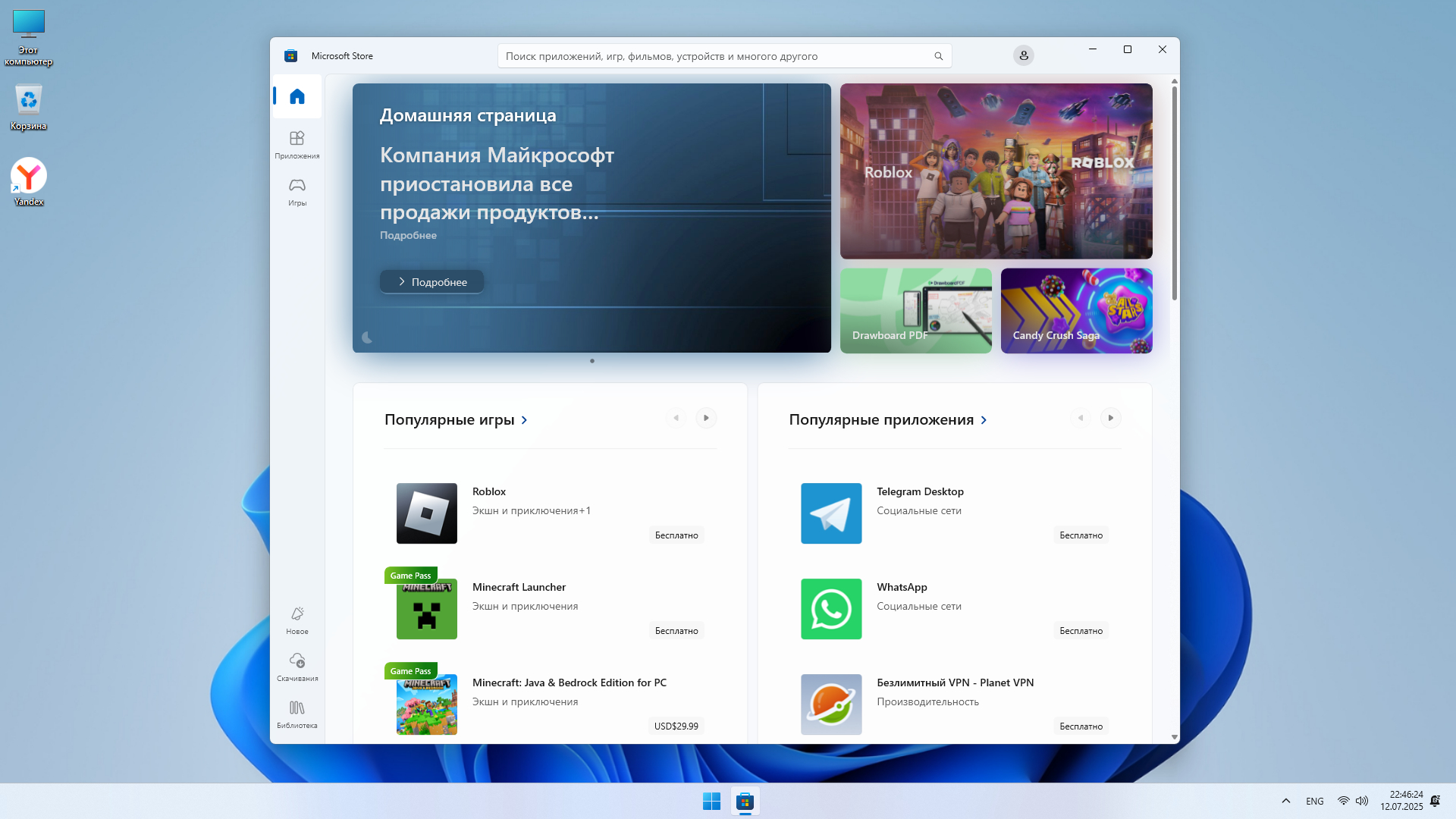
Task: Expand Популярные игры section via chevron
Action: [524, 420]
